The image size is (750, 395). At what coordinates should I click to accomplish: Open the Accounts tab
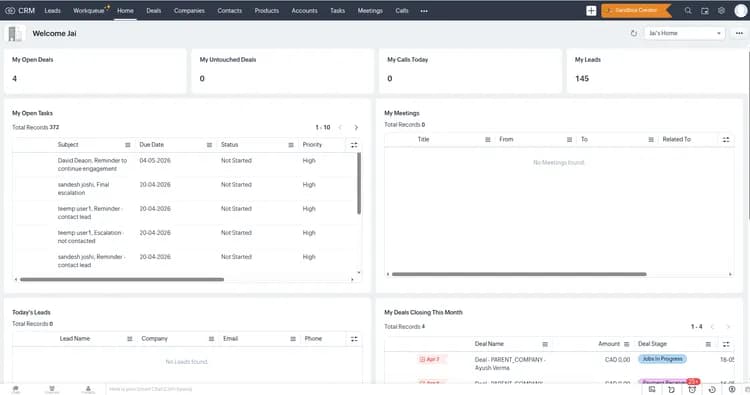click(x=305, y=11)
